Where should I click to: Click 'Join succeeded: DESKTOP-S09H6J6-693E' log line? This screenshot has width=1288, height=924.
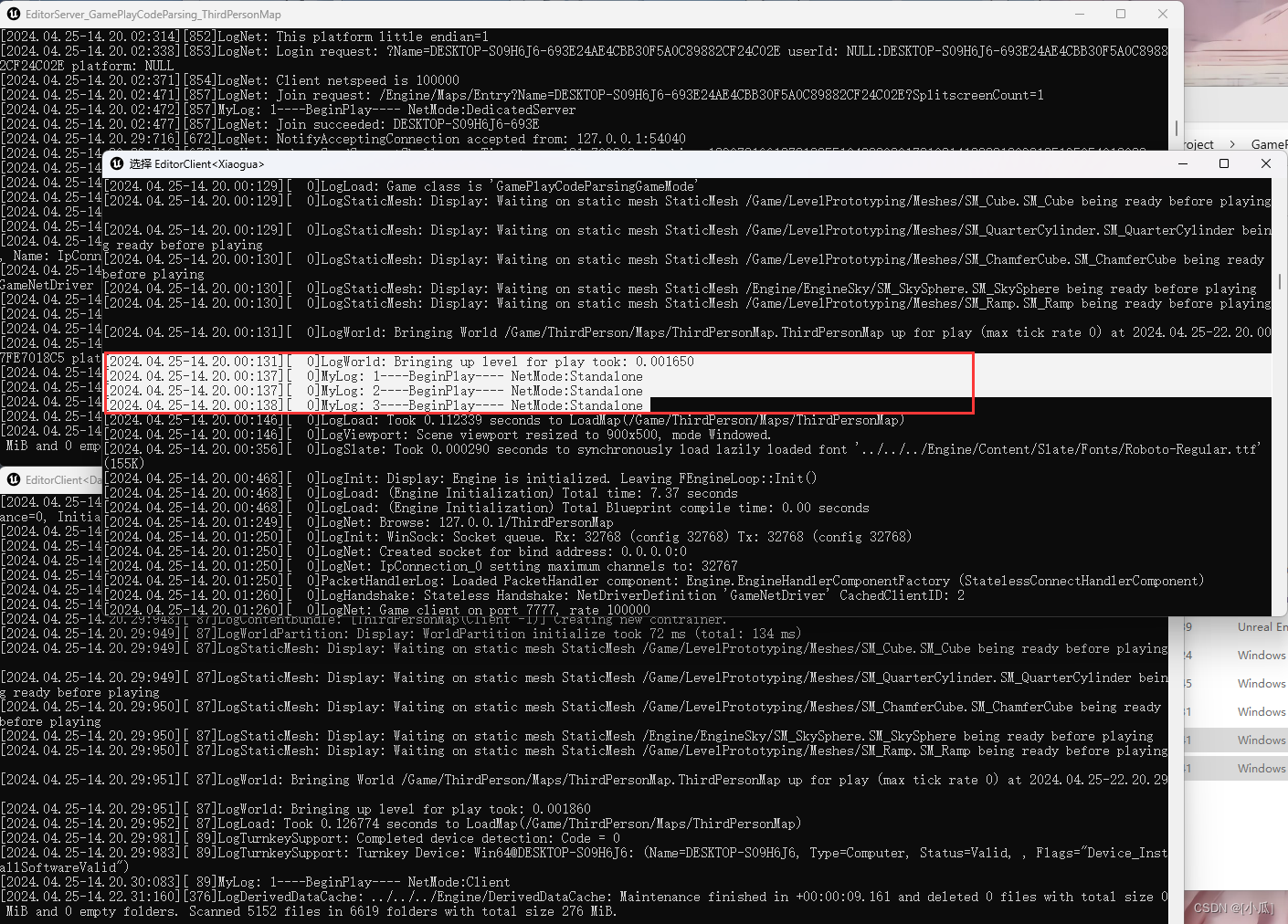(x=270, y=124)
